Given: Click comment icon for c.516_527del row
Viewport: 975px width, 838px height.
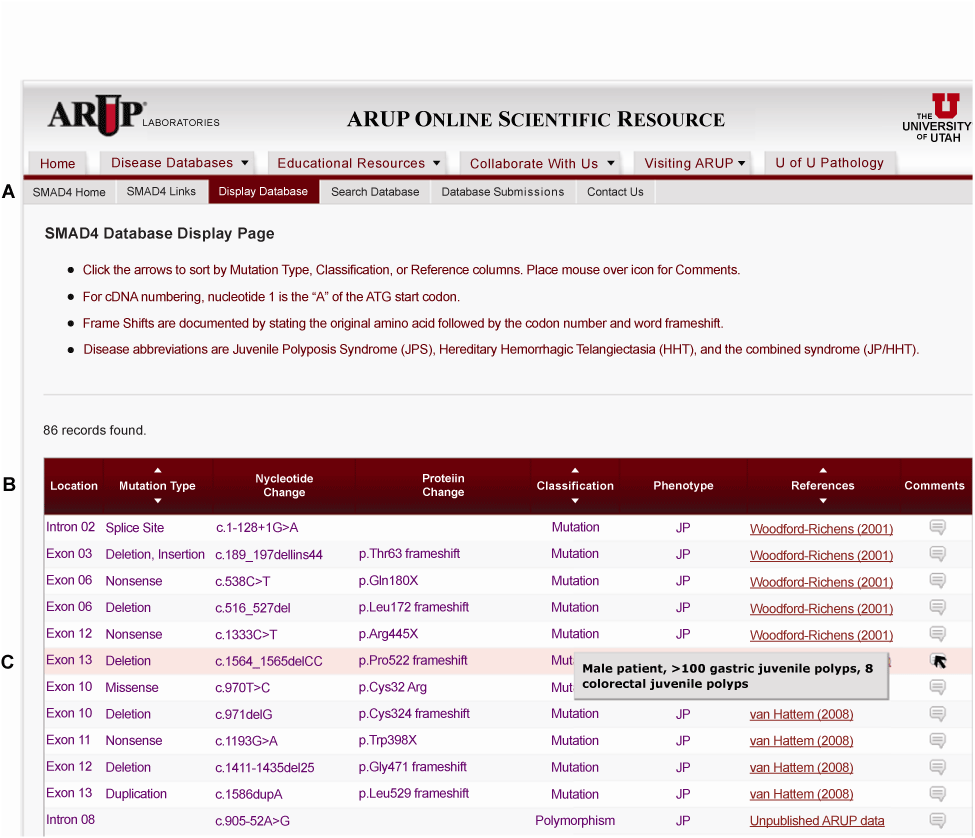Looking at the screenshot, I should tap(938, 607).
